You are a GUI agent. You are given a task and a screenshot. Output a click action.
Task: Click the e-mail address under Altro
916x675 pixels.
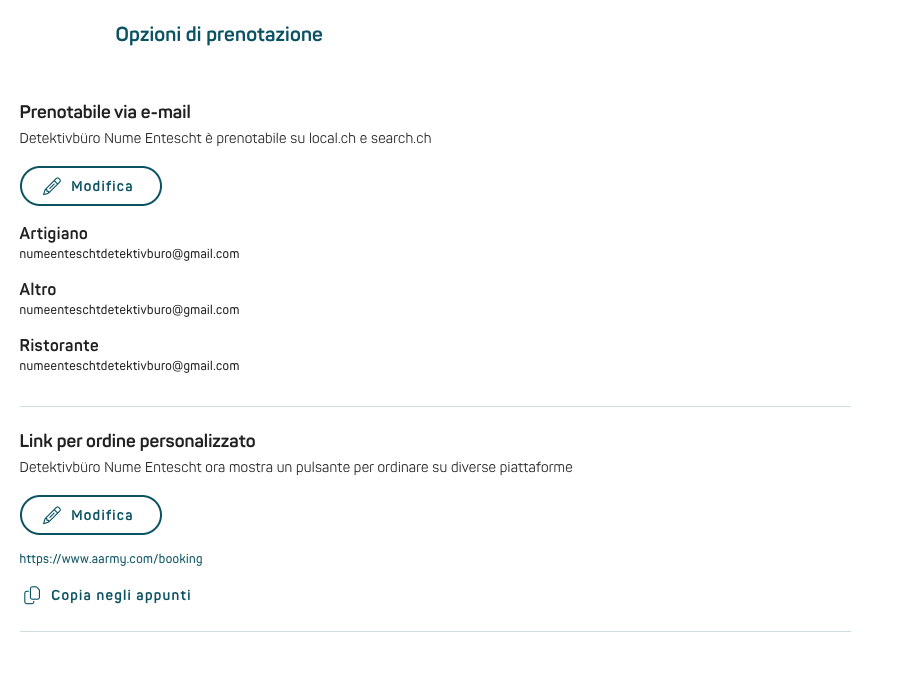[x=129, y=310]
